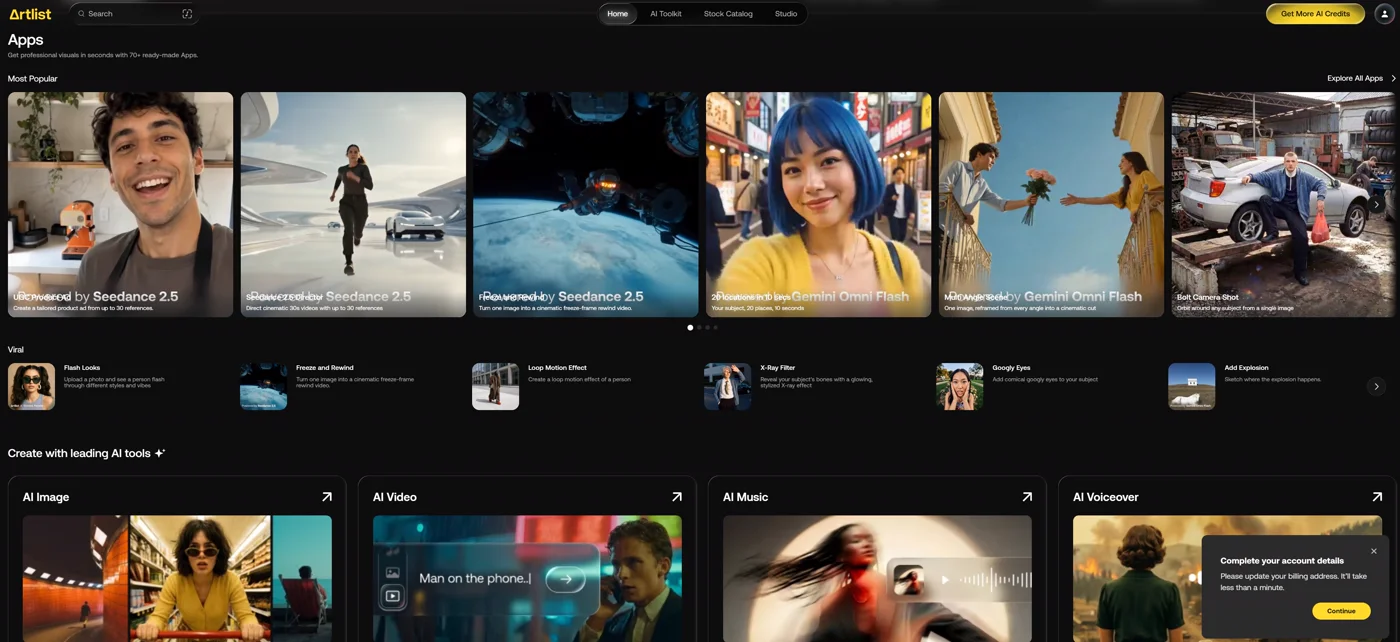Select second carousel pagination dot
Image resolution: width=1400 pixels, height=642 pixels.
699,327
